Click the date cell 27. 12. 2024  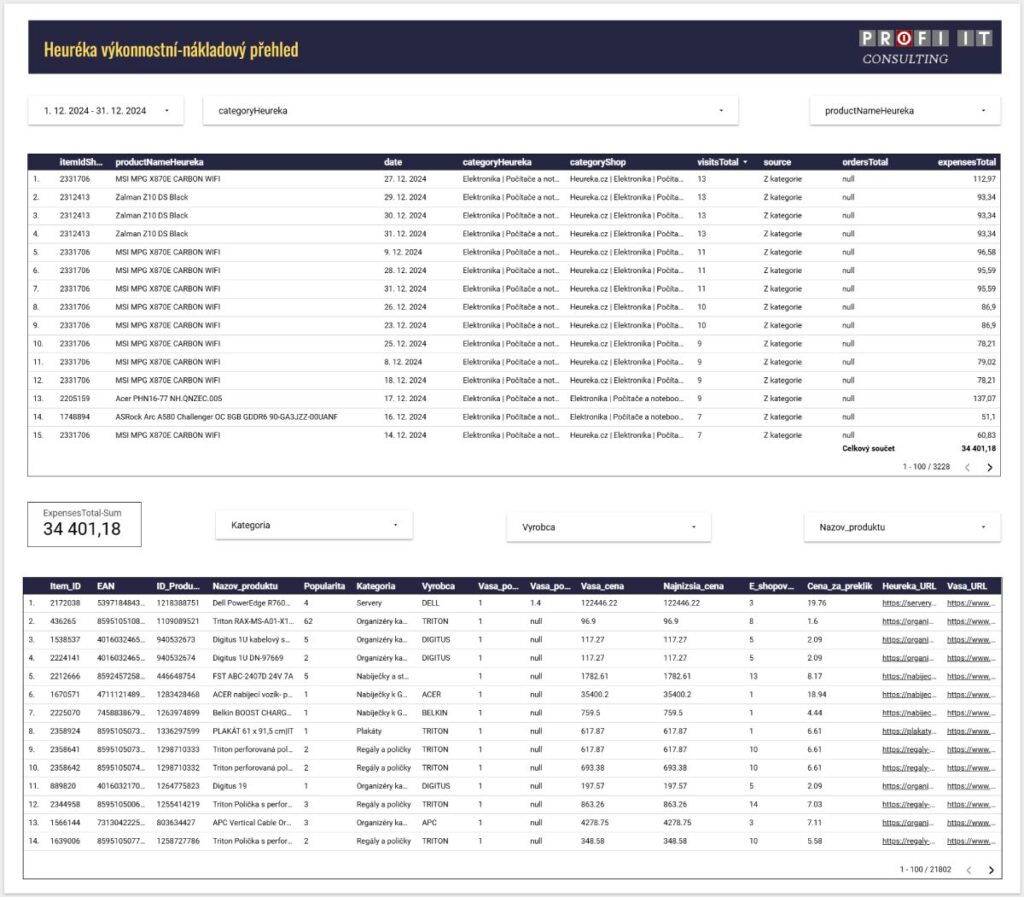(x=405, y=179)
